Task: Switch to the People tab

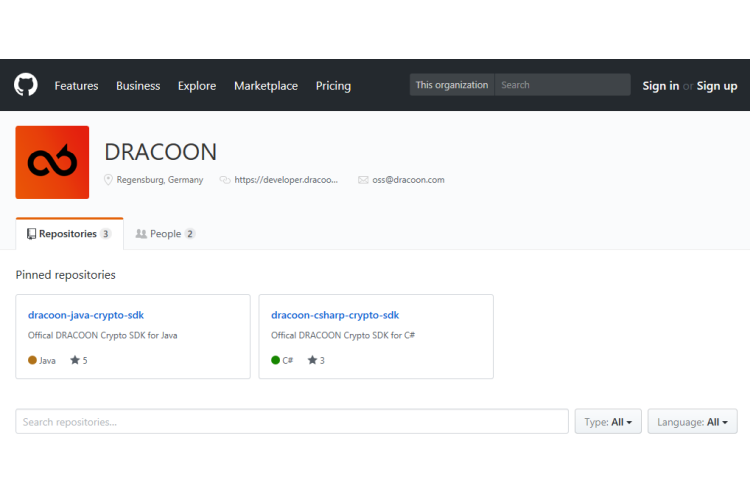Action: click(x=165, y=234)
